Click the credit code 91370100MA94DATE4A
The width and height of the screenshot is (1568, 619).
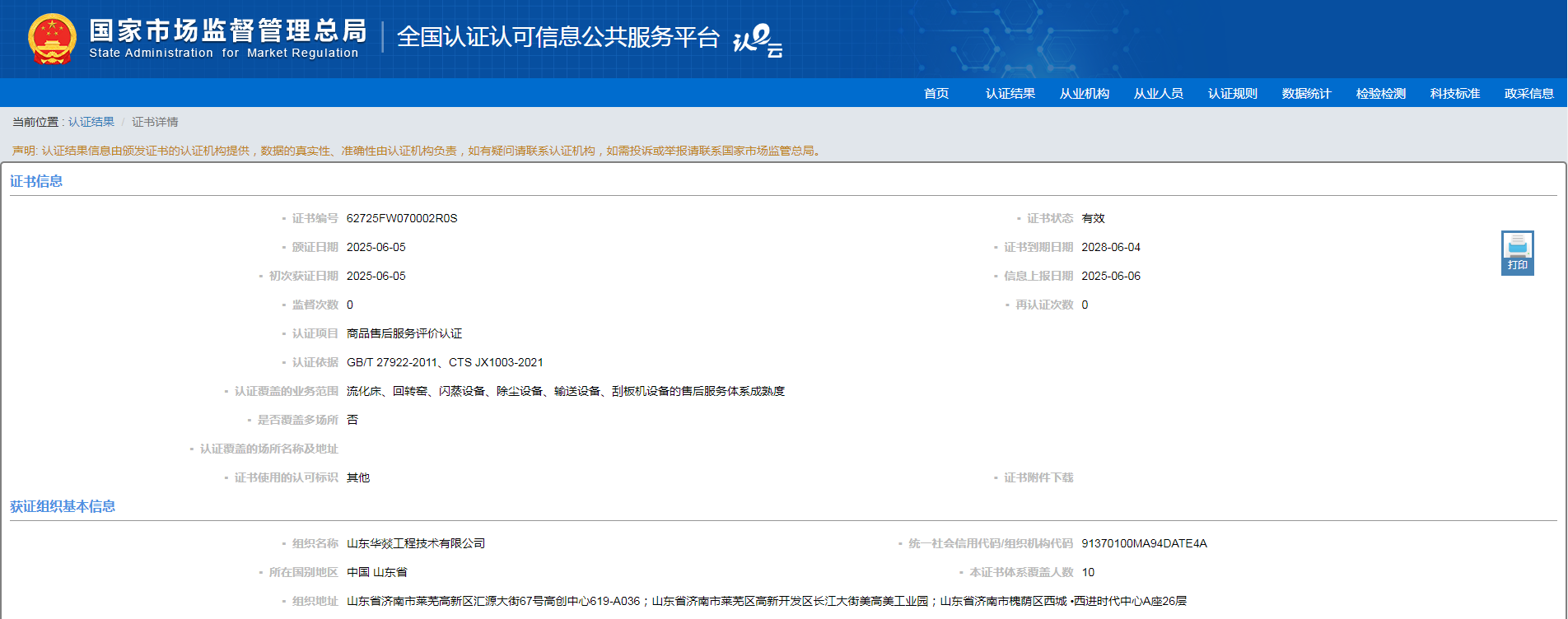point(1144,543)
